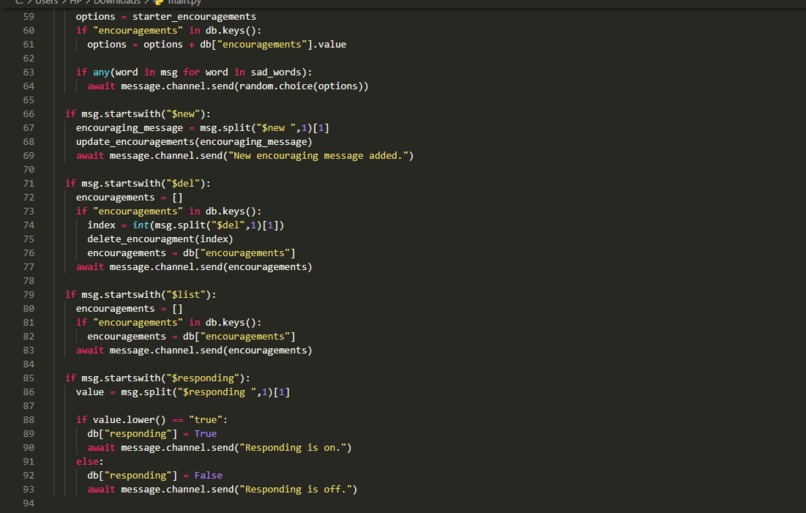Click the '"$del"' string on line 71
This screenshot has width=806, height=513.
pos(182,184)
